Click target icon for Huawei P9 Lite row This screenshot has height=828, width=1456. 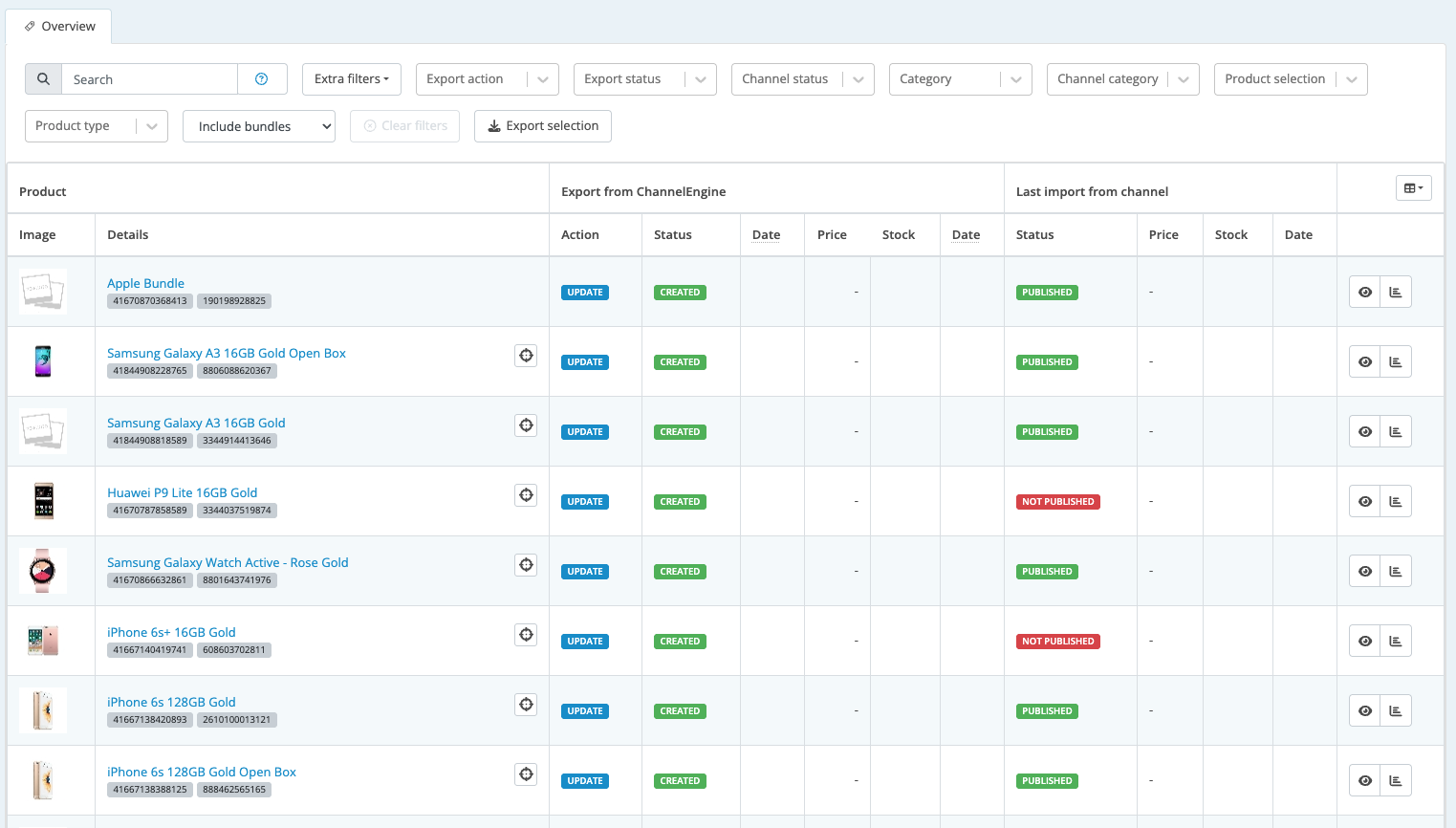pyautogui.click(x=526, y=495)
